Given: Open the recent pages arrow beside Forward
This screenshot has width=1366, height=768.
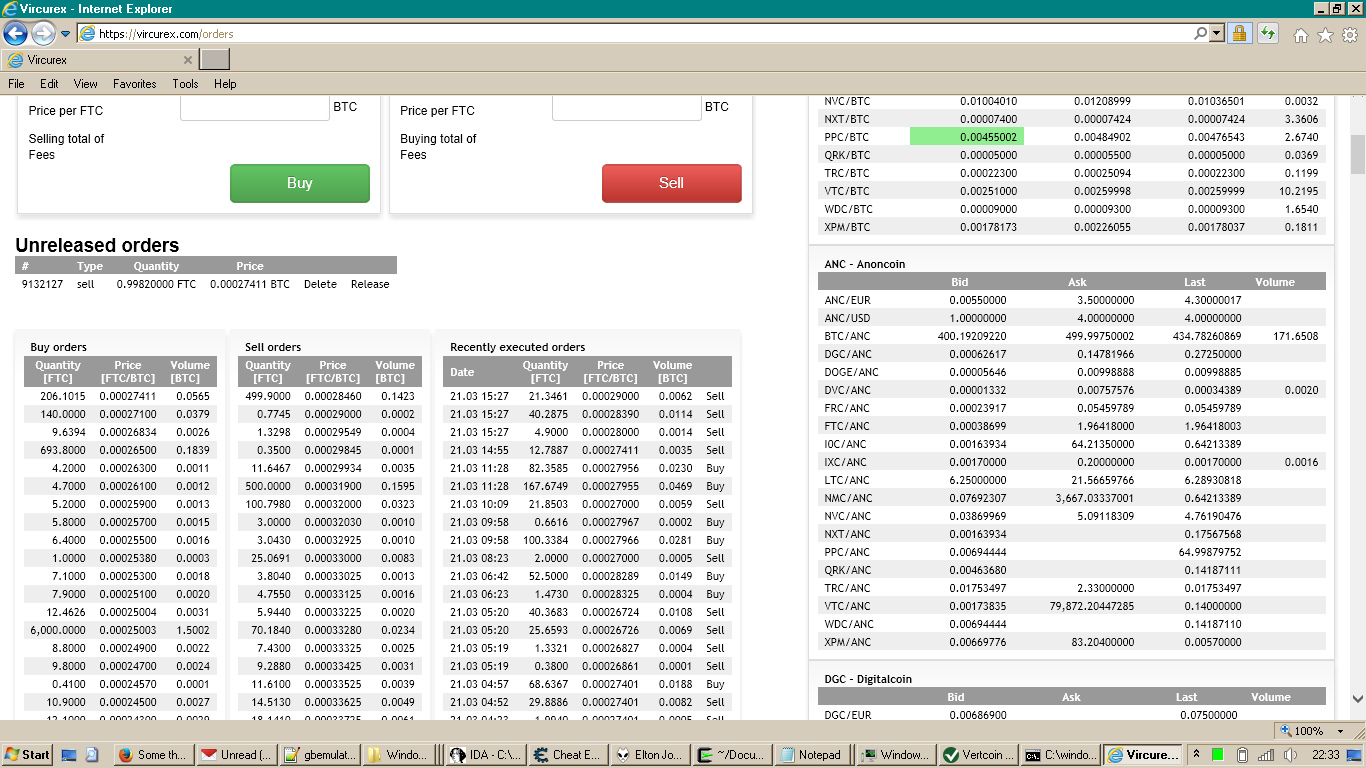Looking at the screenshot, I should 65,34.
